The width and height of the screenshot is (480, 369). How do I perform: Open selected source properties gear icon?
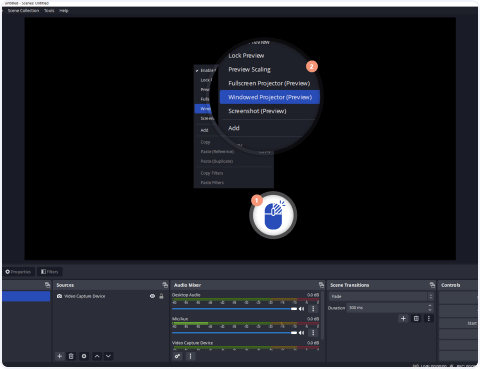[x=84, y=356]
